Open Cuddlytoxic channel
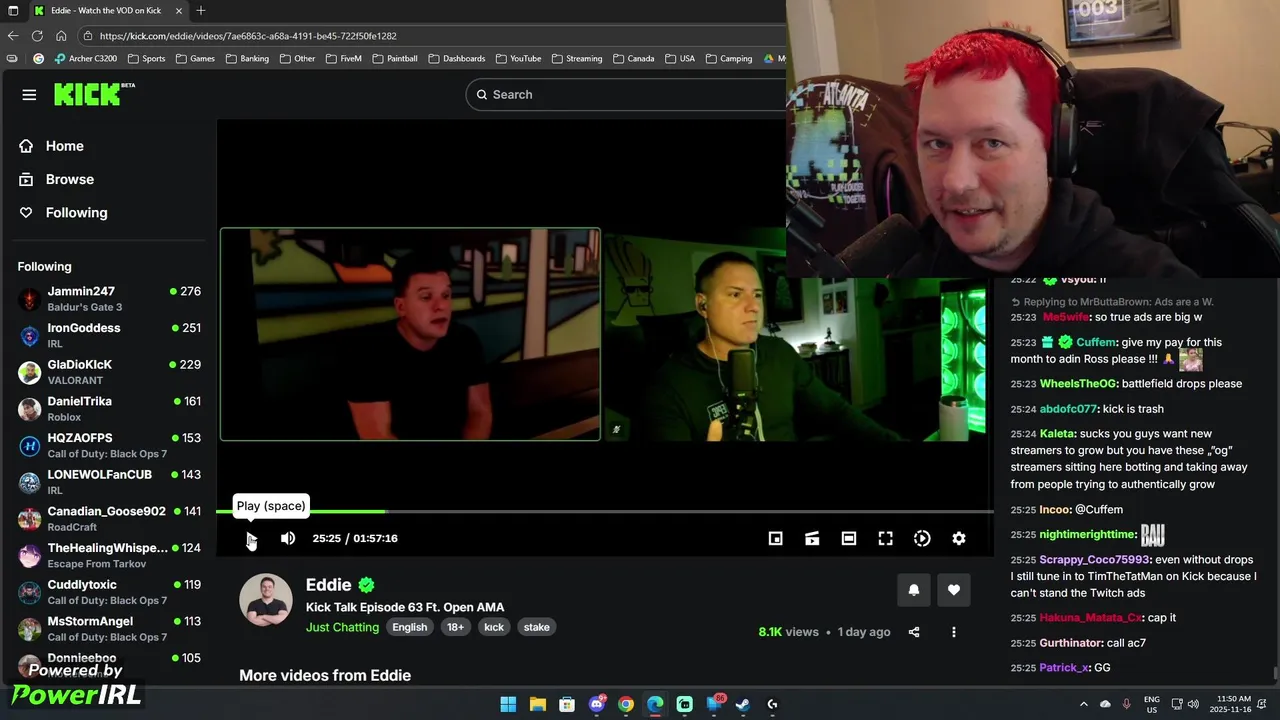Image resolution: width=1280 pixels, height=720 pixels. tap(109, 592)
